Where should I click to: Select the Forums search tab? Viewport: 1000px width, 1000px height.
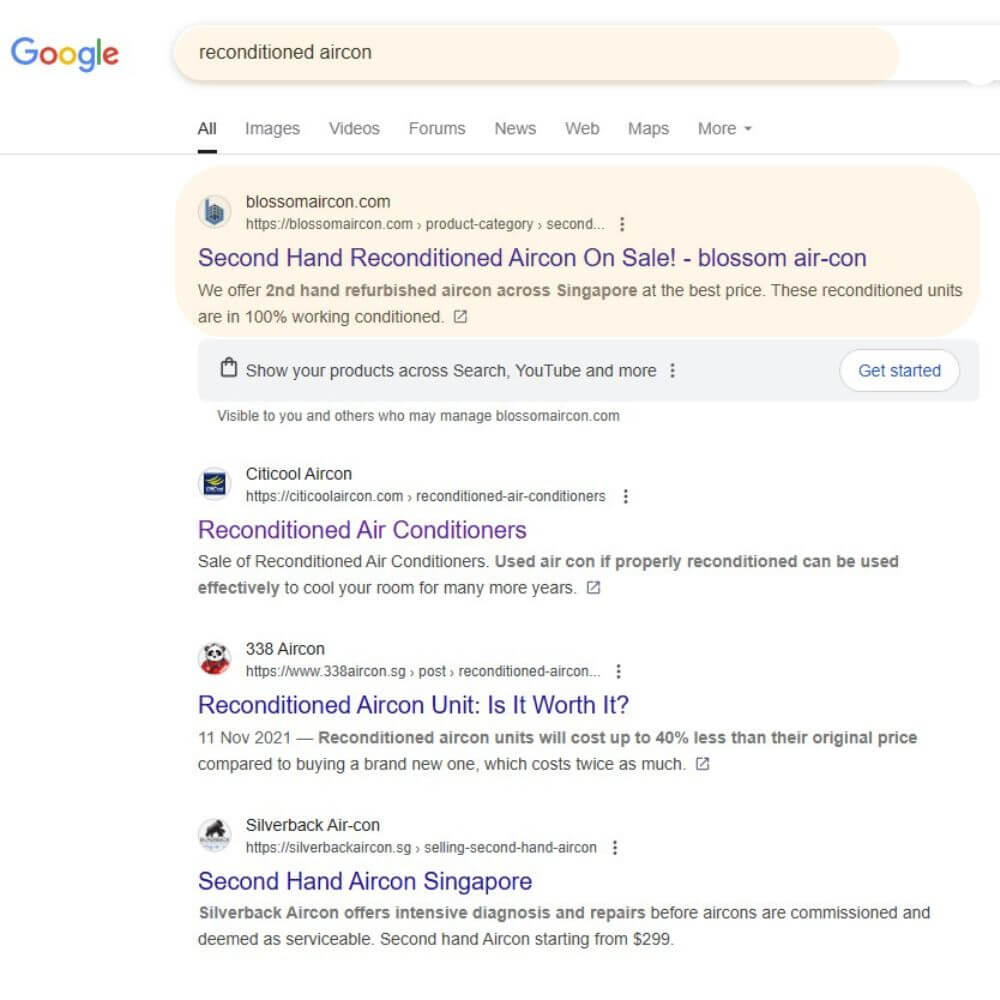click(437, 129)
